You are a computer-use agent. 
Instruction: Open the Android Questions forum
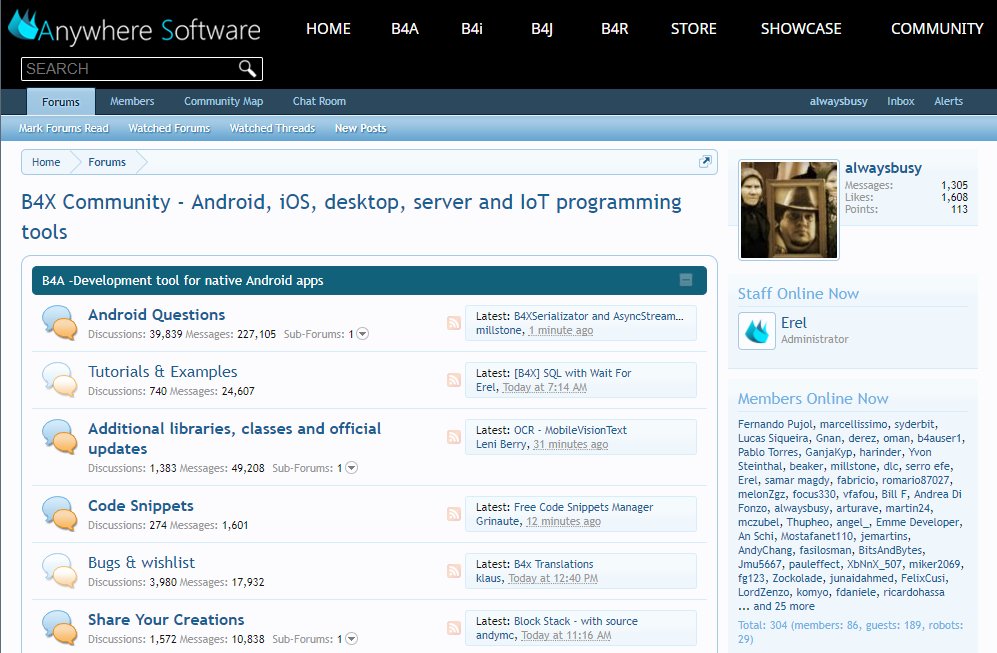[x=156, y=315]
